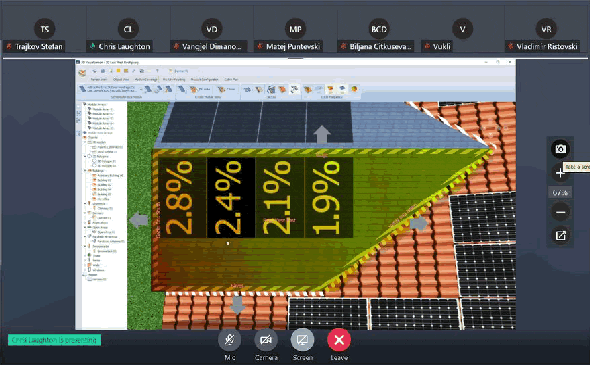Open the Module Mounting ribbon tab

[x=174, y=79]
